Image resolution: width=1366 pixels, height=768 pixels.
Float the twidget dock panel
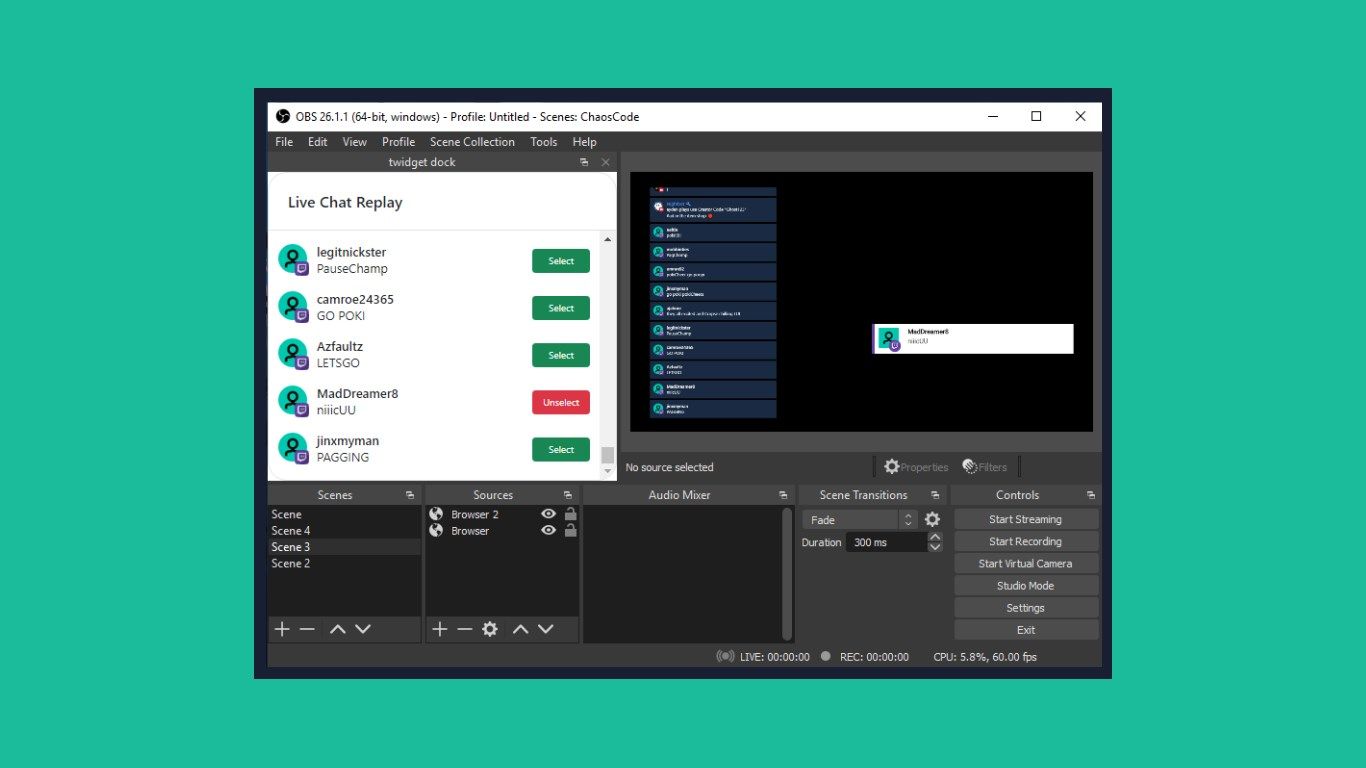pos(584,162)
